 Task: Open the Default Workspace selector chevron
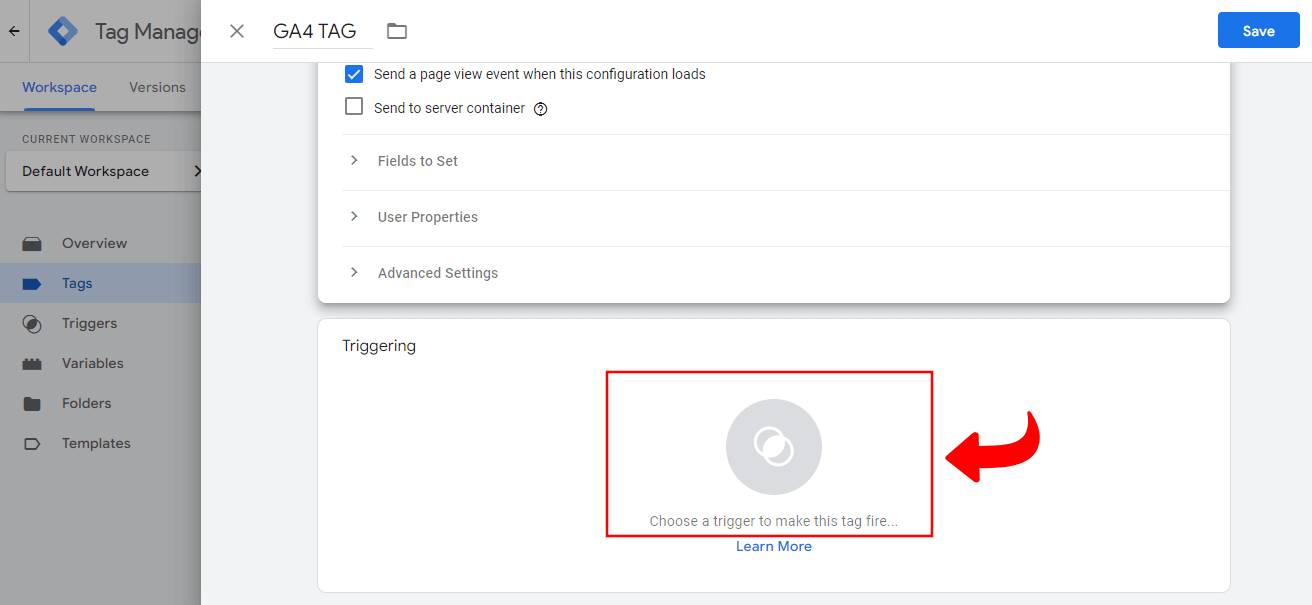197,170
